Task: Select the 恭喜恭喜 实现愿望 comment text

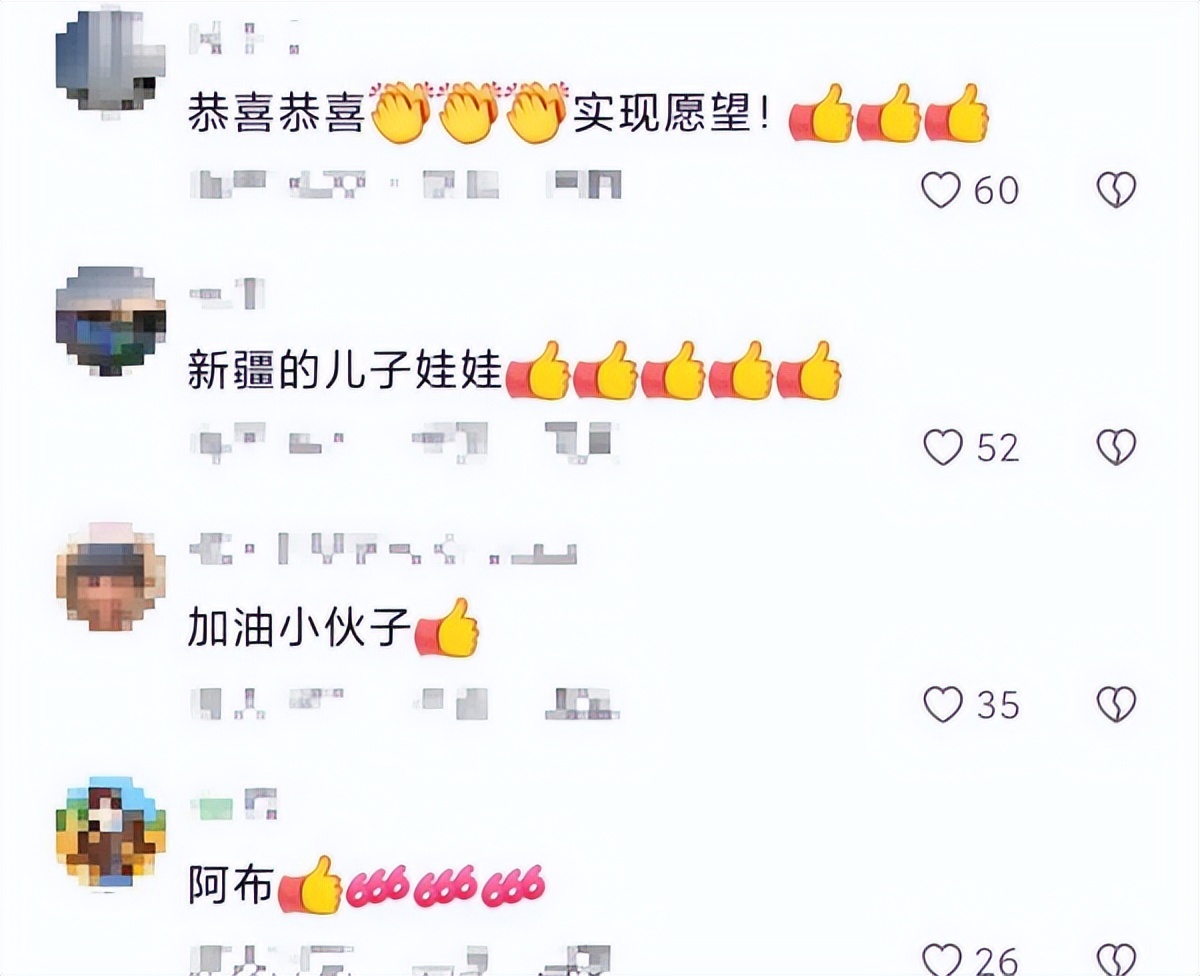Action: [x=588, y=115]
